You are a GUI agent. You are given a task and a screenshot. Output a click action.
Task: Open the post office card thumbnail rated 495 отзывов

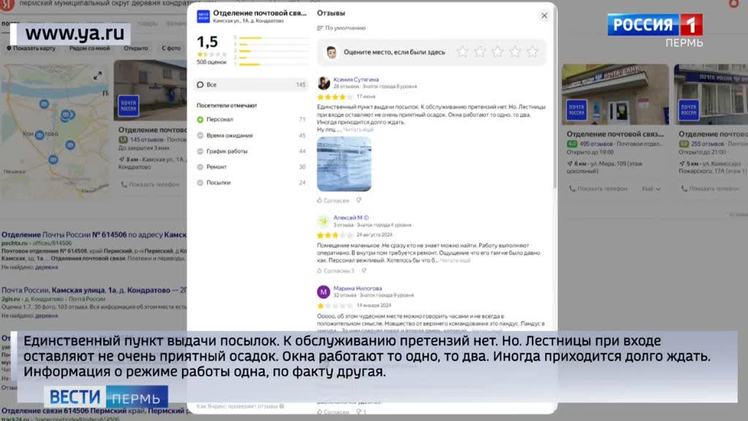615,94
